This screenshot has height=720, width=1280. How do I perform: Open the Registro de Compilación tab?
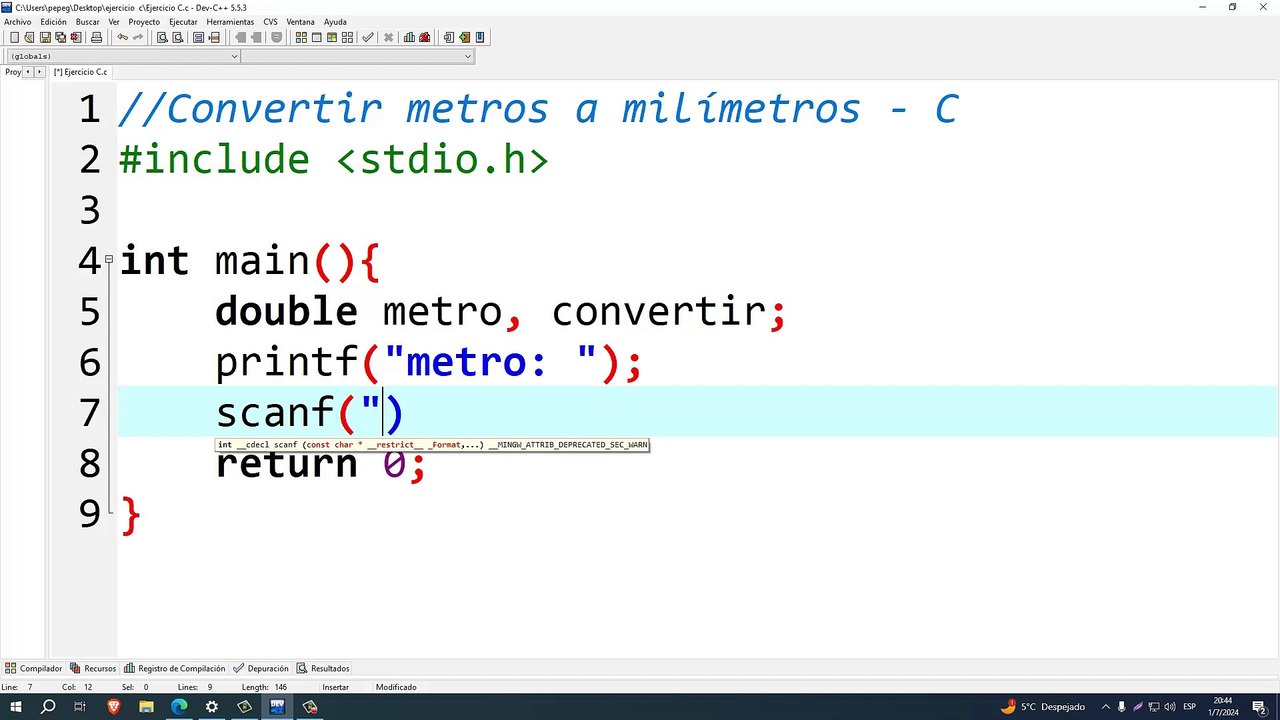click(175, 668)
